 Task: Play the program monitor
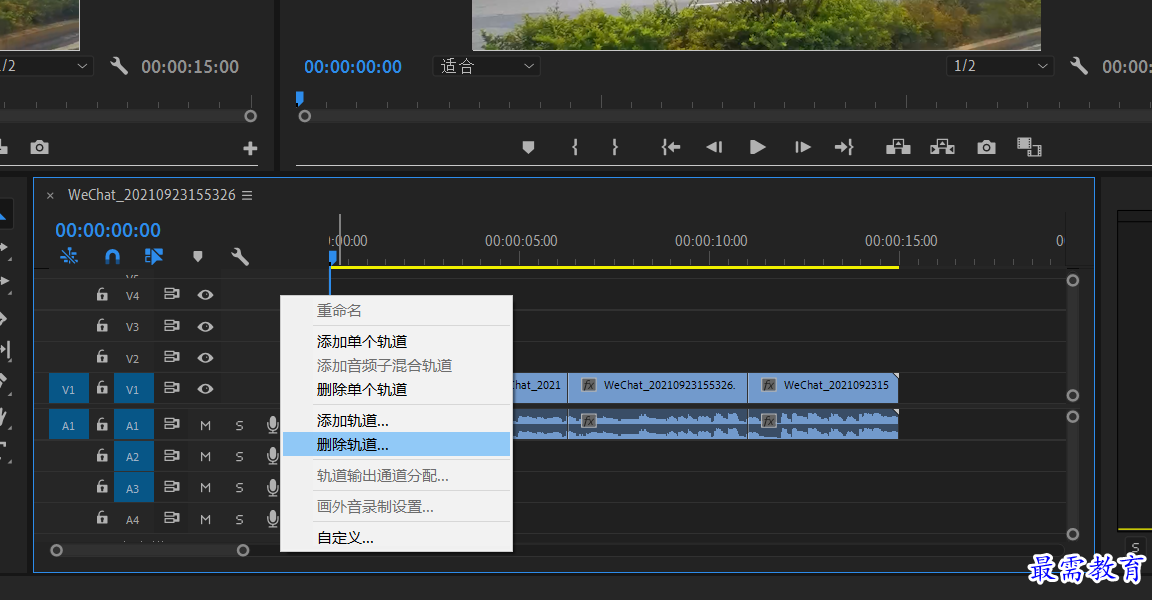(x=757, y=148)
